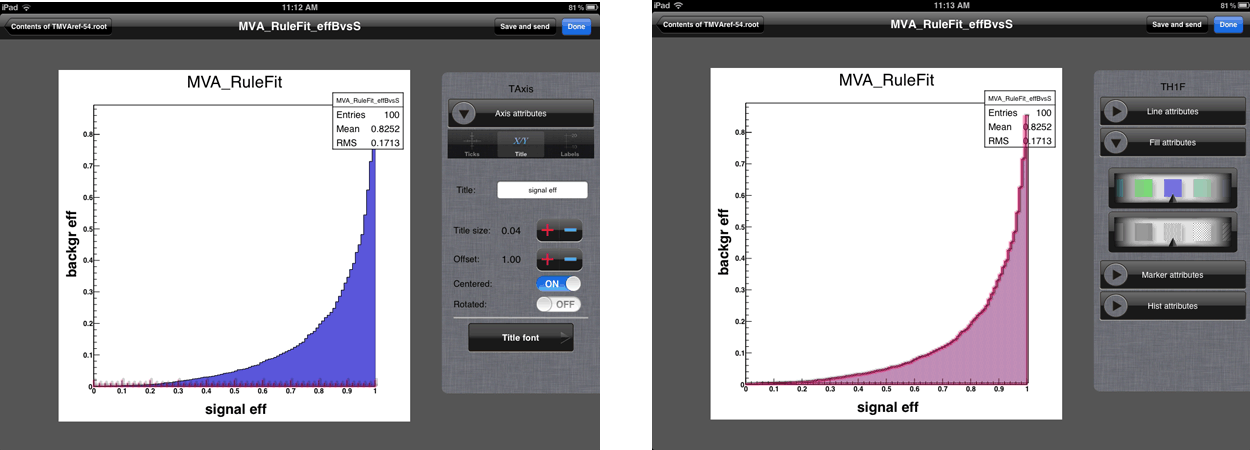Collapse the Axis attributes section
The width and height of the screenshot is (1250, 450).
click(464, 113)
